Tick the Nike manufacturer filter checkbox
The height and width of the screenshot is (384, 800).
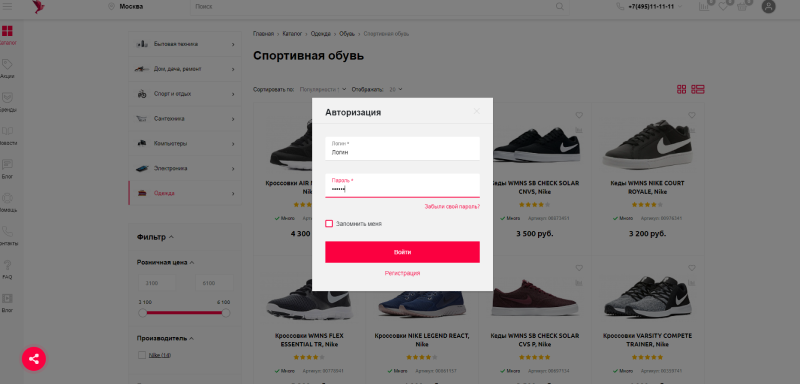142,355
